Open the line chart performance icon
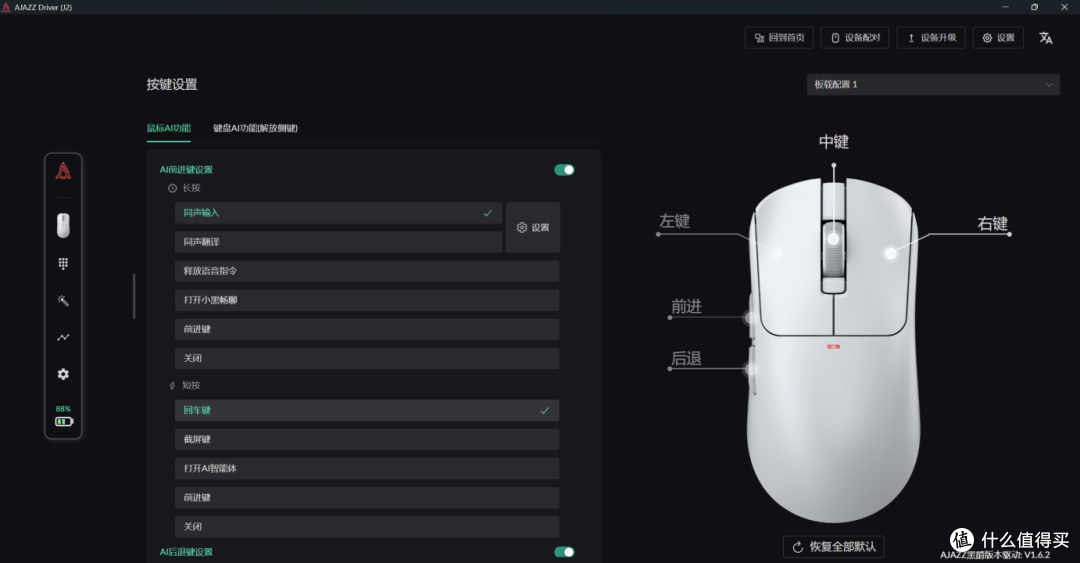This screenshot has width=1080, height=563. [x=63, y=337]
